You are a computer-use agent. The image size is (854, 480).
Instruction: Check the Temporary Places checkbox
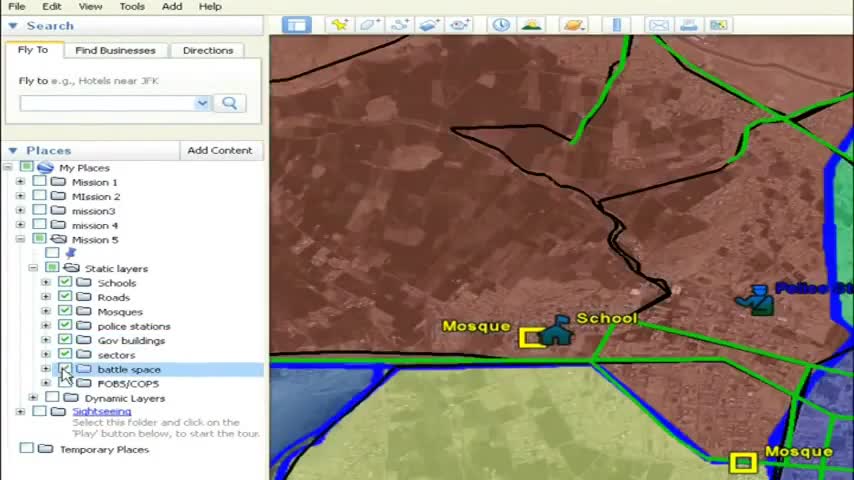pos(26,448)
